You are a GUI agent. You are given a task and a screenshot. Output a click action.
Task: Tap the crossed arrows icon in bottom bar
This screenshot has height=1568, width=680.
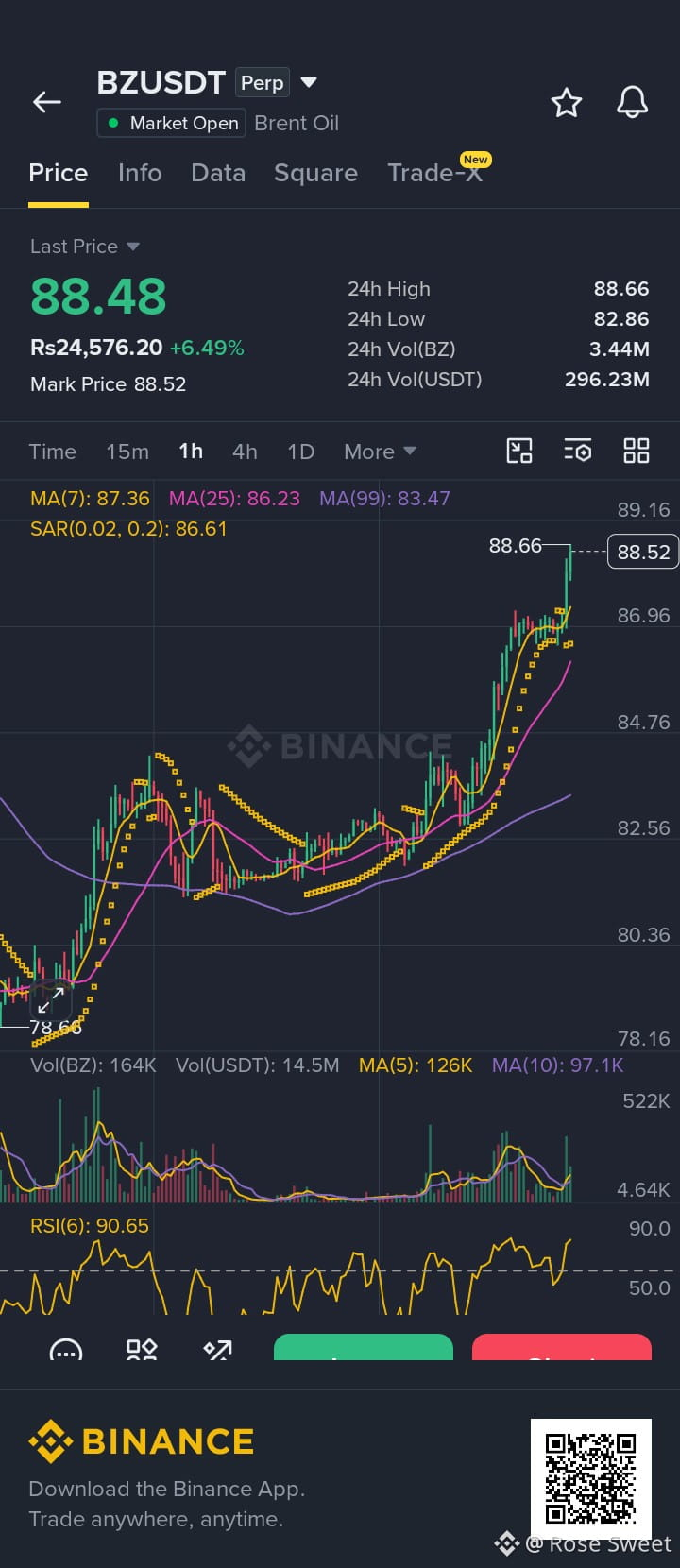[218, 1351]
